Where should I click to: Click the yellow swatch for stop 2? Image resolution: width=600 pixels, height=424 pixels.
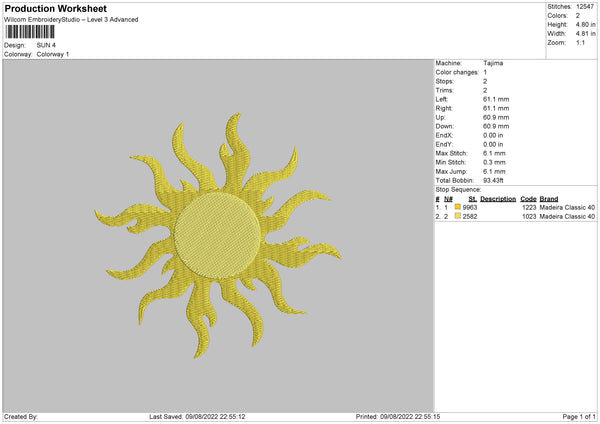458,216
